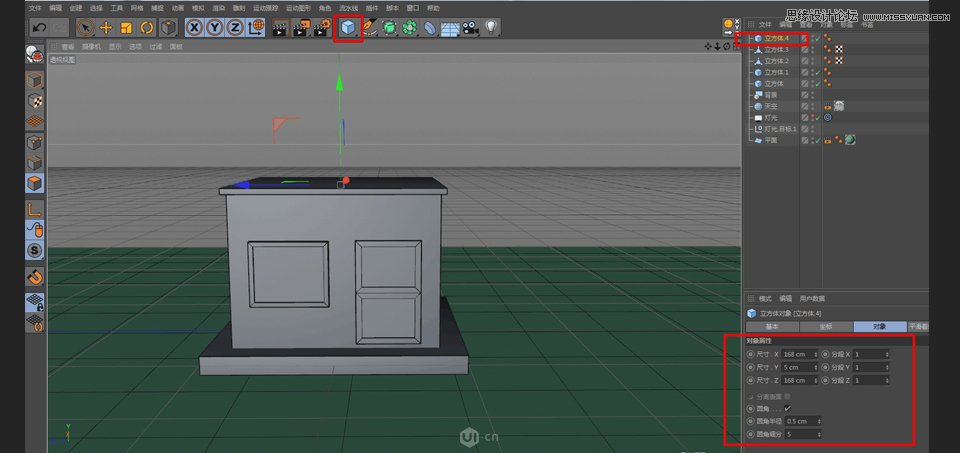Select 立方体.3 object row
This screenshot has height=453, width=960.
[x=776, y=50]
